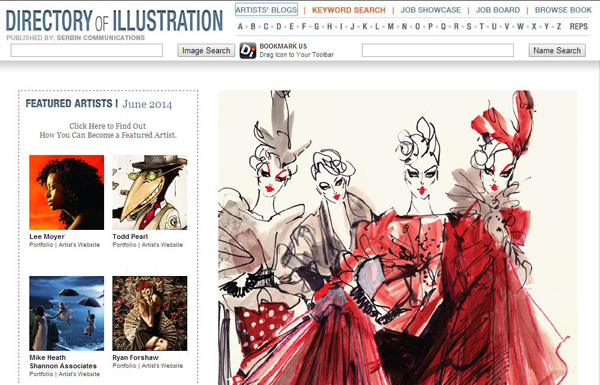Focus the name search text field
The width and height of the screenshot is (600, 385).
(438, 51)
